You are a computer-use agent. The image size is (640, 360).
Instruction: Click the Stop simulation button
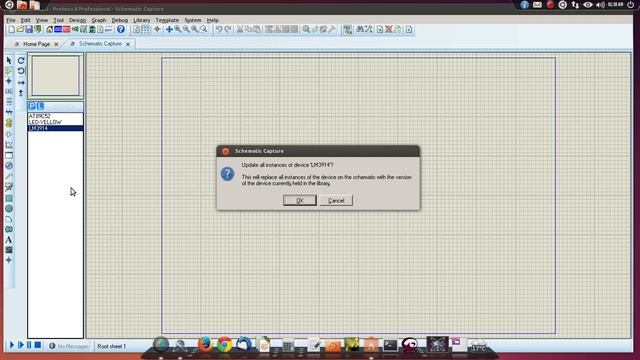(38, 345)
